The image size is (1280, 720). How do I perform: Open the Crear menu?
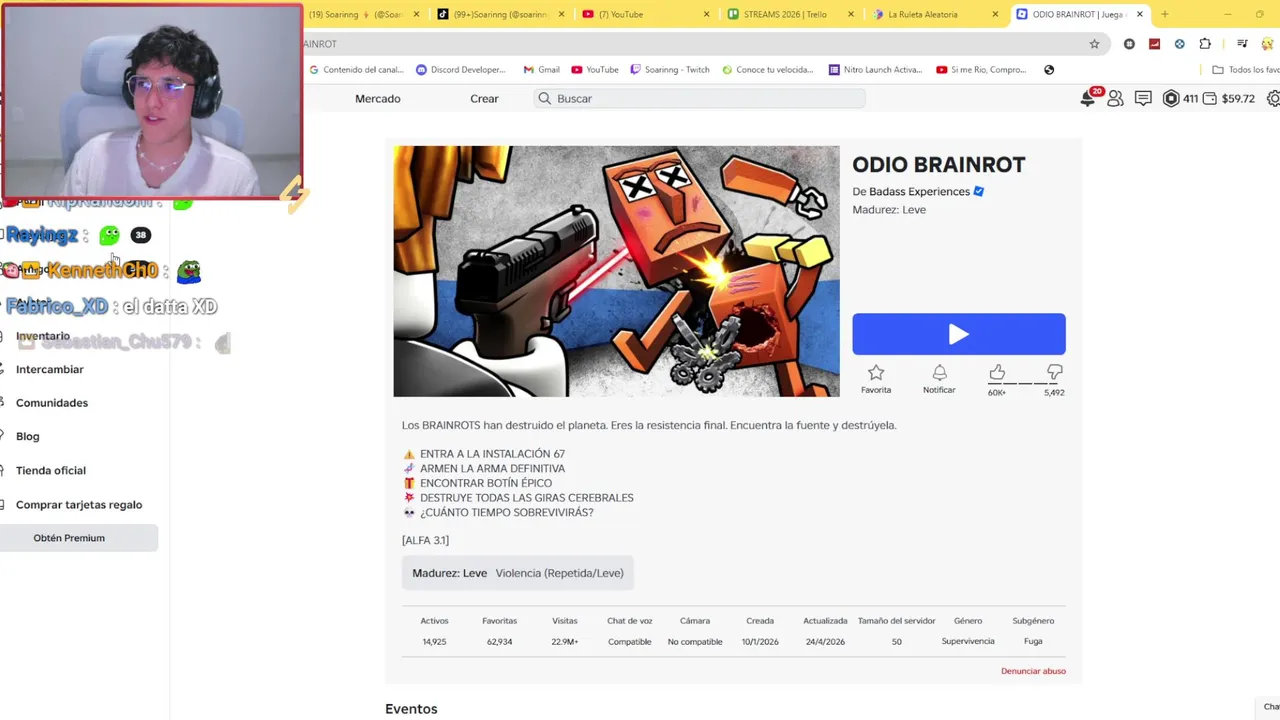484,98
